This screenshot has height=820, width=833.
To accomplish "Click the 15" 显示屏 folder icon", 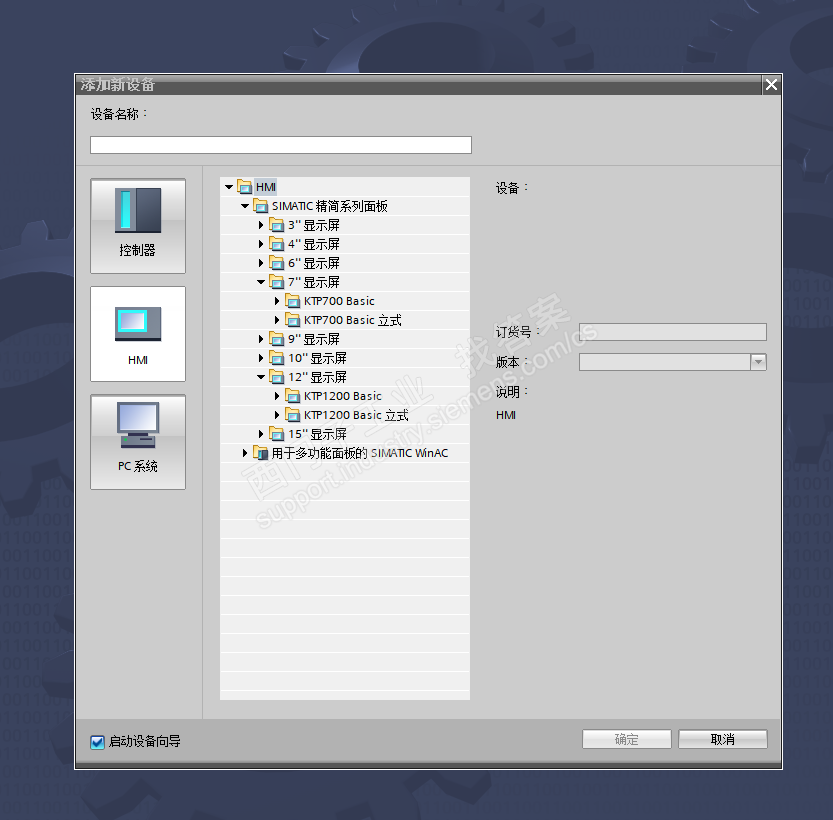I will tap(276, 434).
